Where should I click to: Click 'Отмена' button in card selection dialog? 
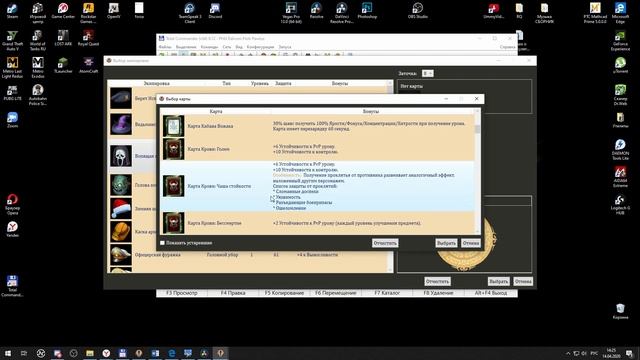point(471,243)
